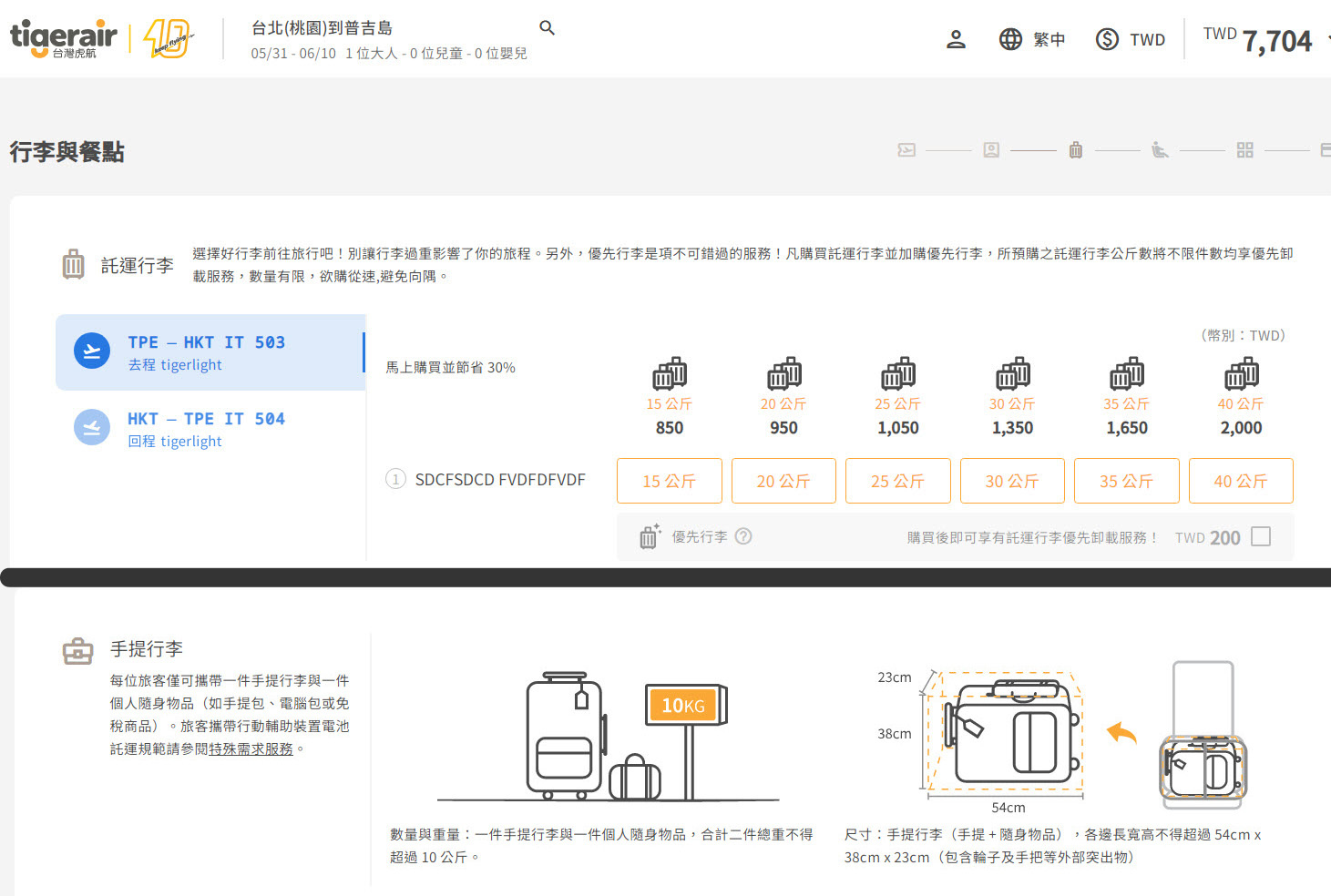Go to add-ons grid step icon
Screen dimensions: 1331x896
pos(1245,150)
